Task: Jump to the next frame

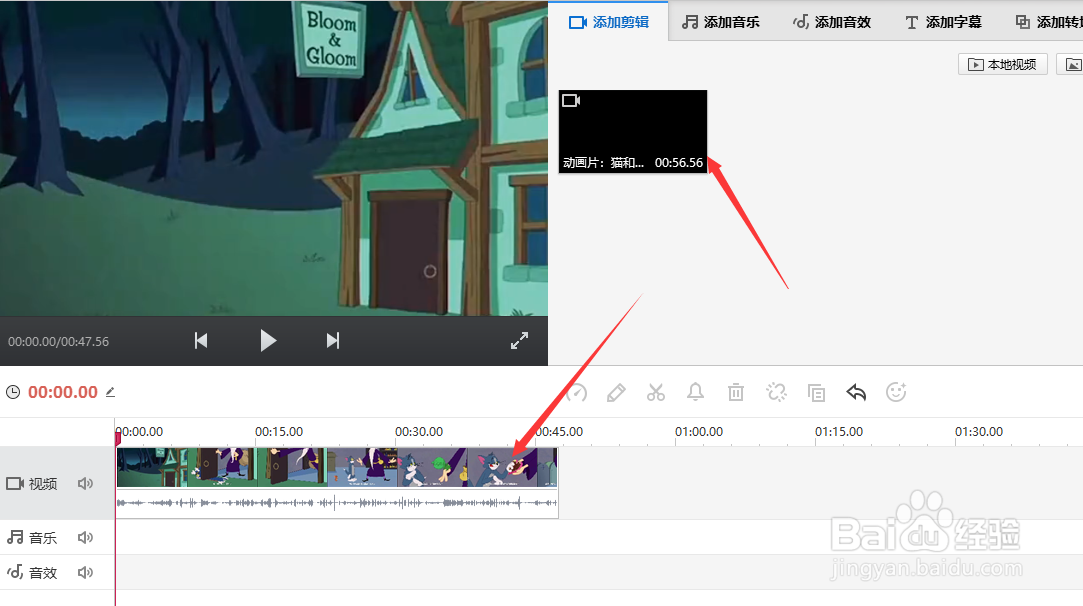Action: coord(333,341)
